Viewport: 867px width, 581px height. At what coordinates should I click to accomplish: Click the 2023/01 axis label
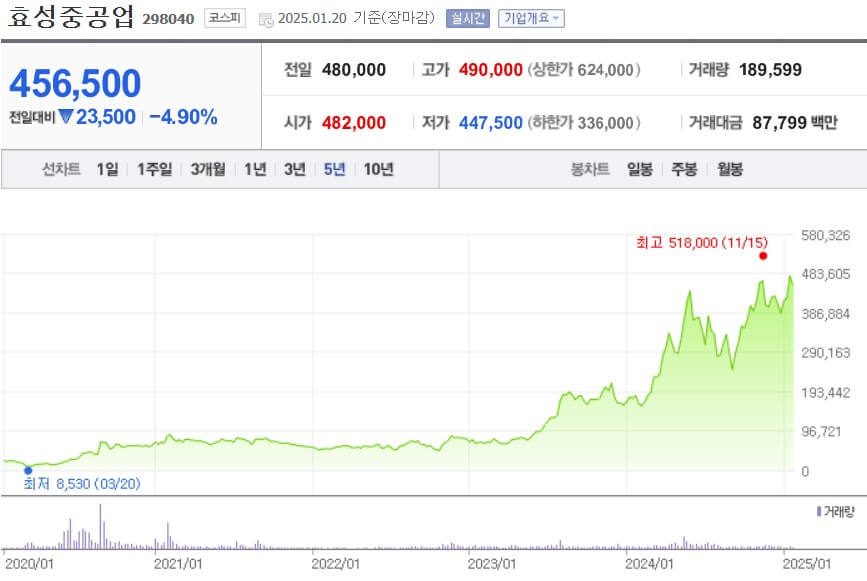click(492, 564)
